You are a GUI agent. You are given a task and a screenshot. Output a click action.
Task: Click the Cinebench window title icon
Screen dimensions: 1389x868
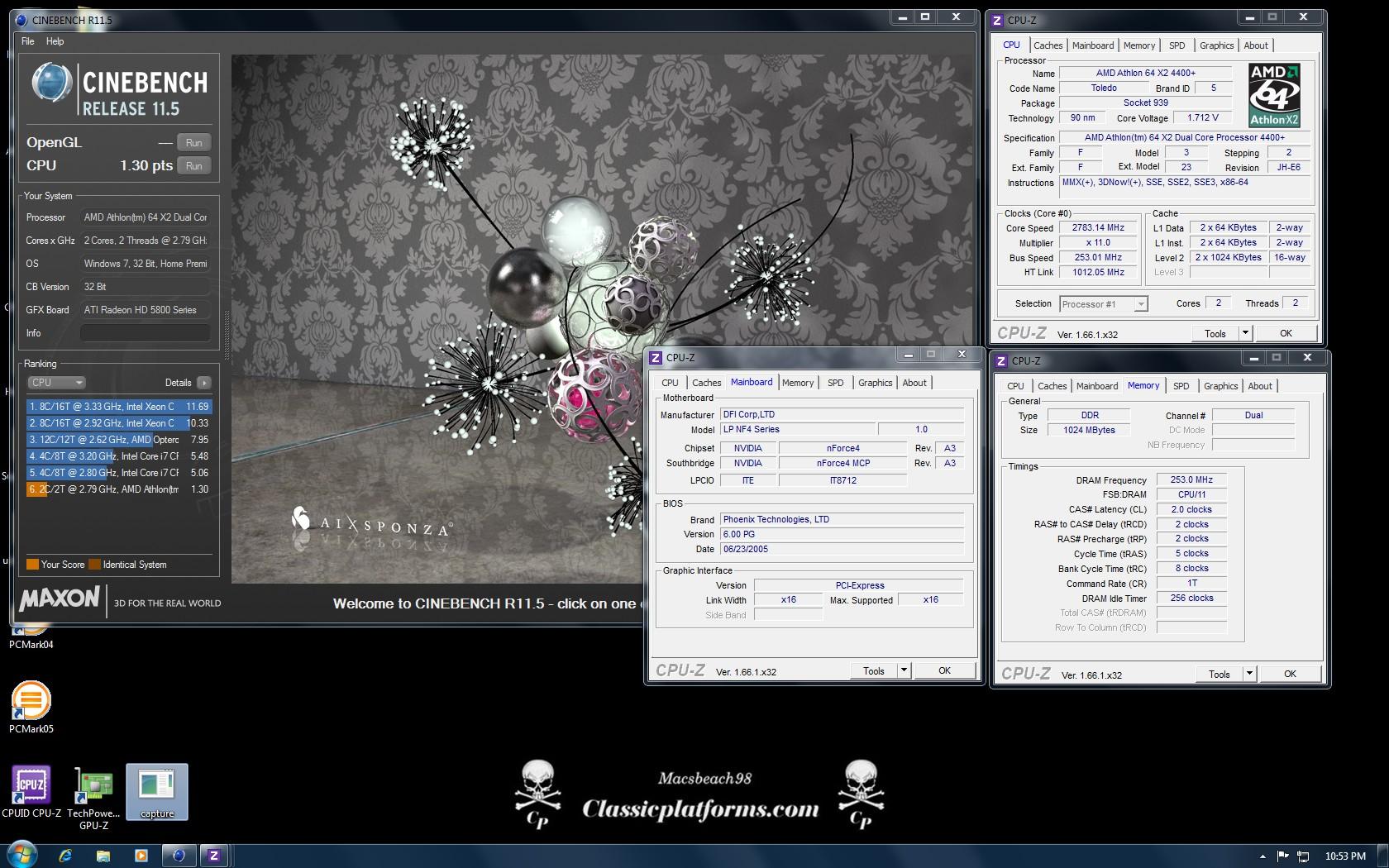coord(21,20)
